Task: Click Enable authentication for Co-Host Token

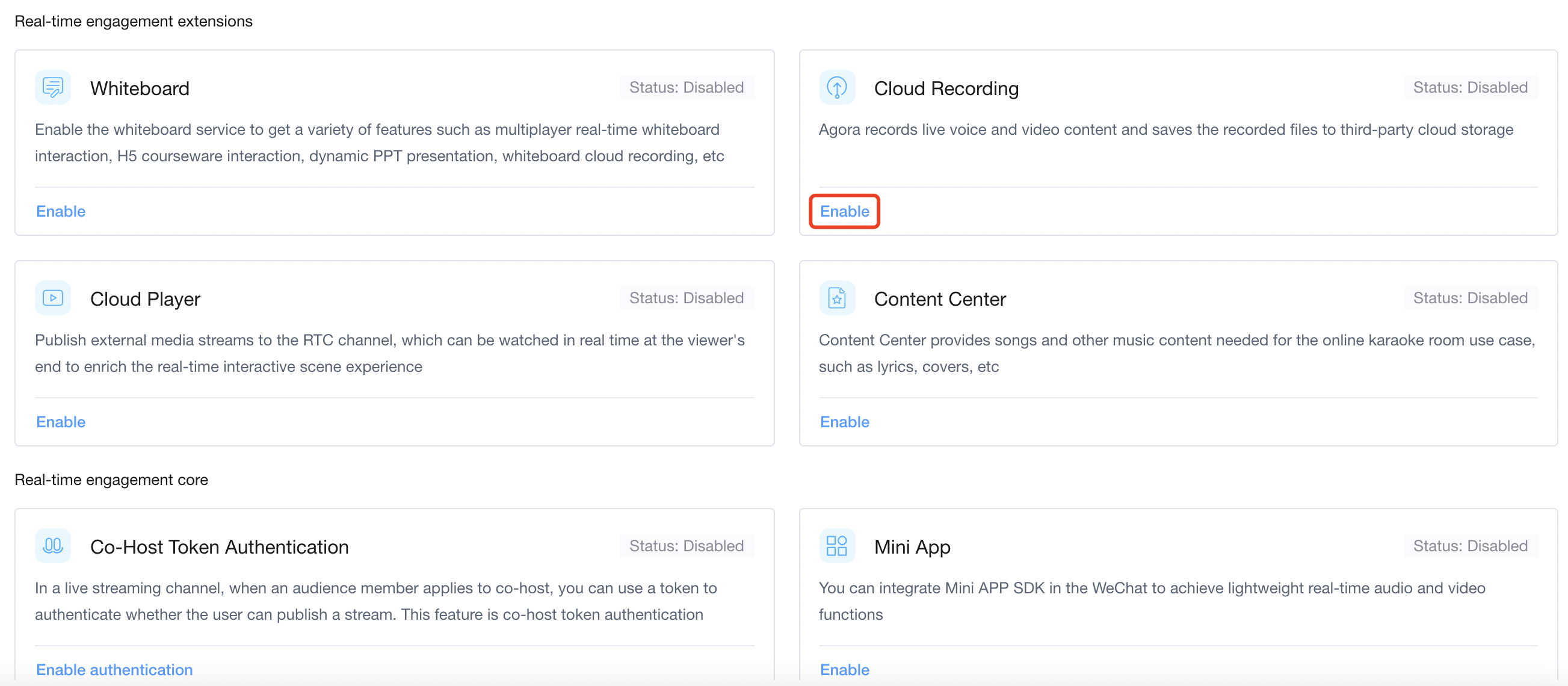Action: tap(114, 670)
